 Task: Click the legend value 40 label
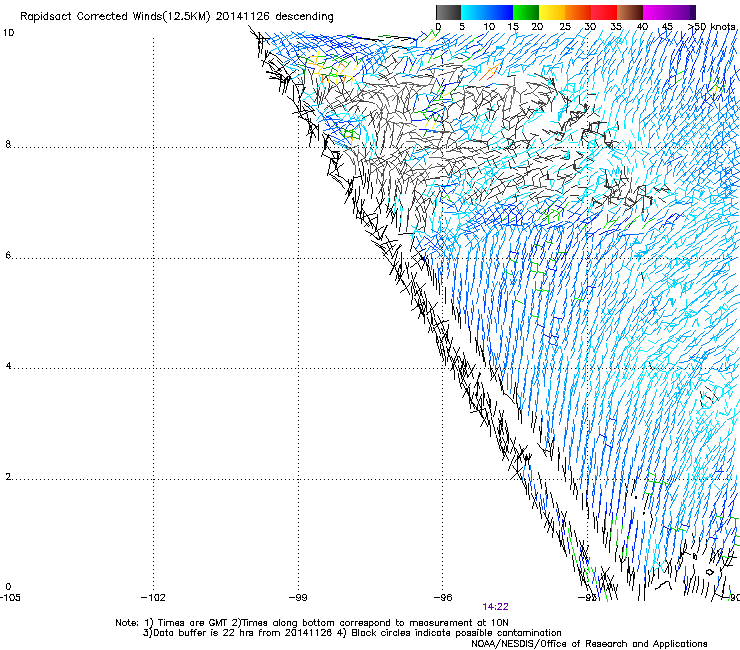tap(642, 27)
